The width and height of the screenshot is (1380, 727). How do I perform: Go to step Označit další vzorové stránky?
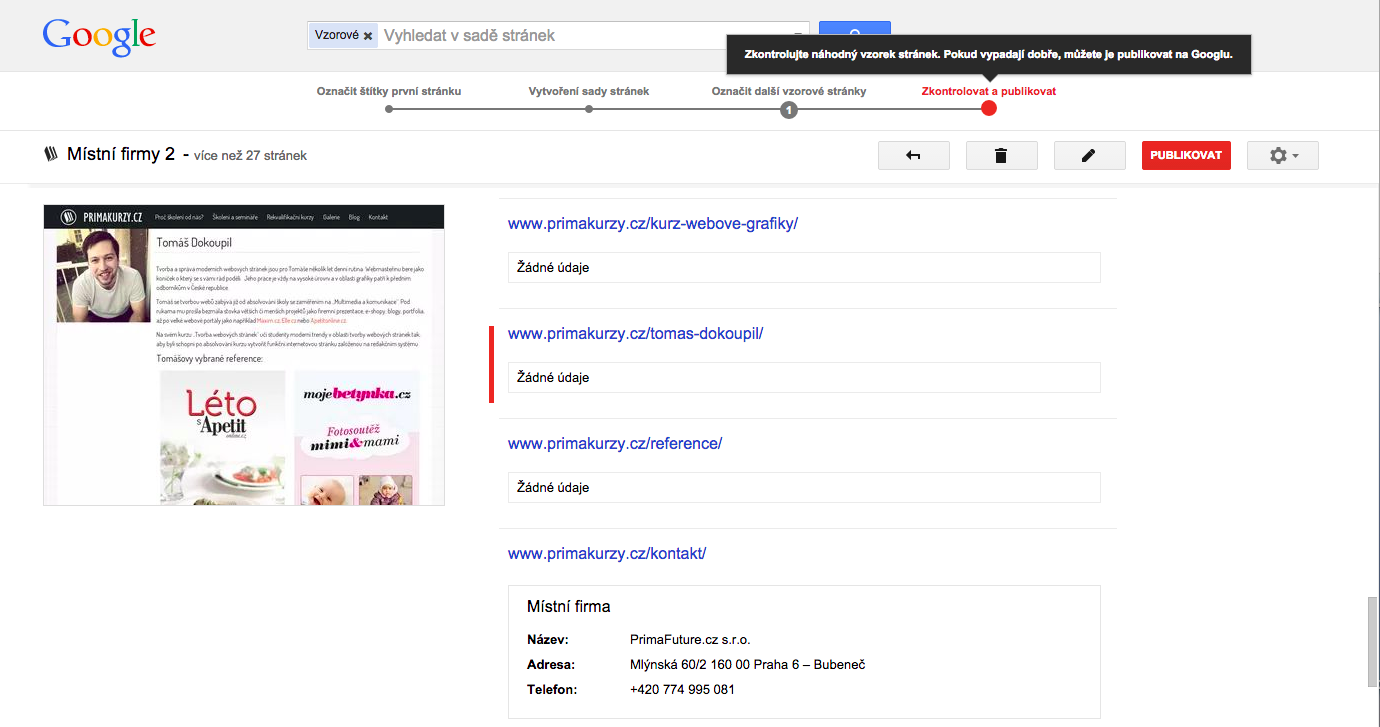[x=789, y=91]
